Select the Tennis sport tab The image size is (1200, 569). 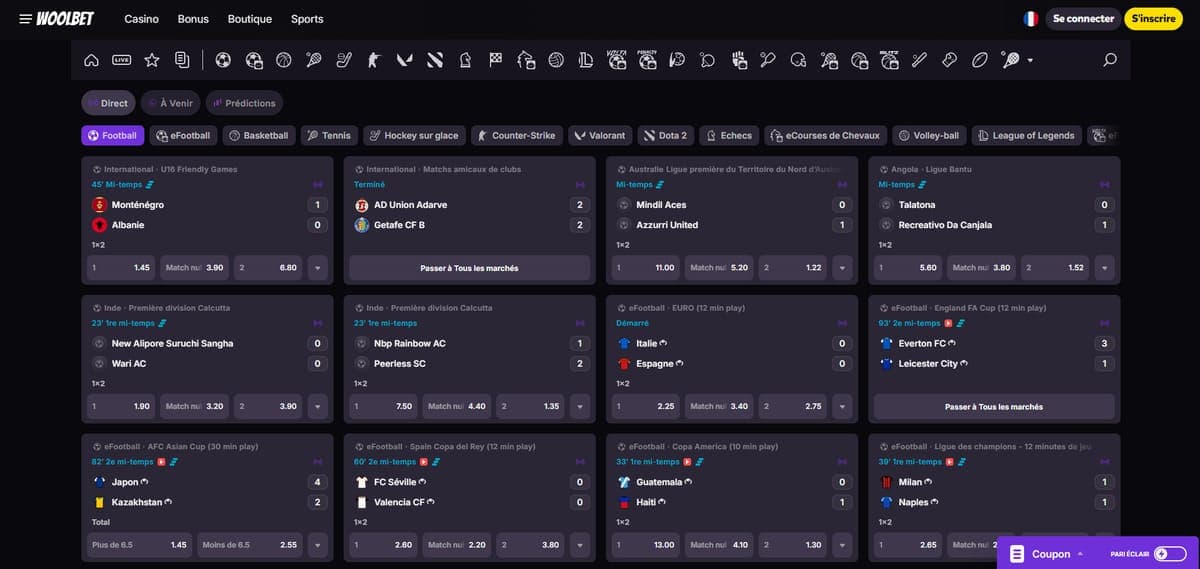[329, 135]
